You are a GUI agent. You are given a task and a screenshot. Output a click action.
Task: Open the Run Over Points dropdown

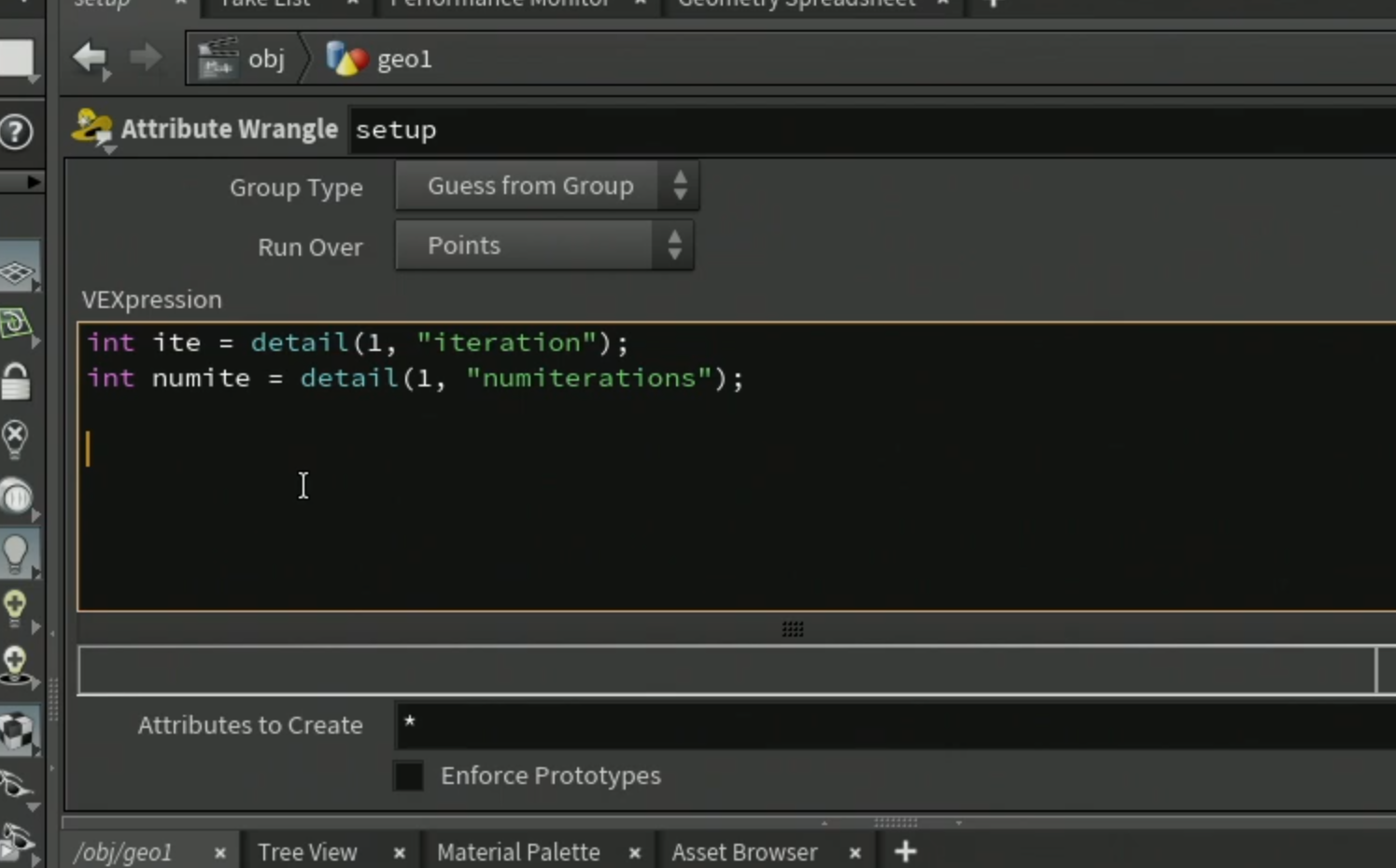tap(544, 245)
